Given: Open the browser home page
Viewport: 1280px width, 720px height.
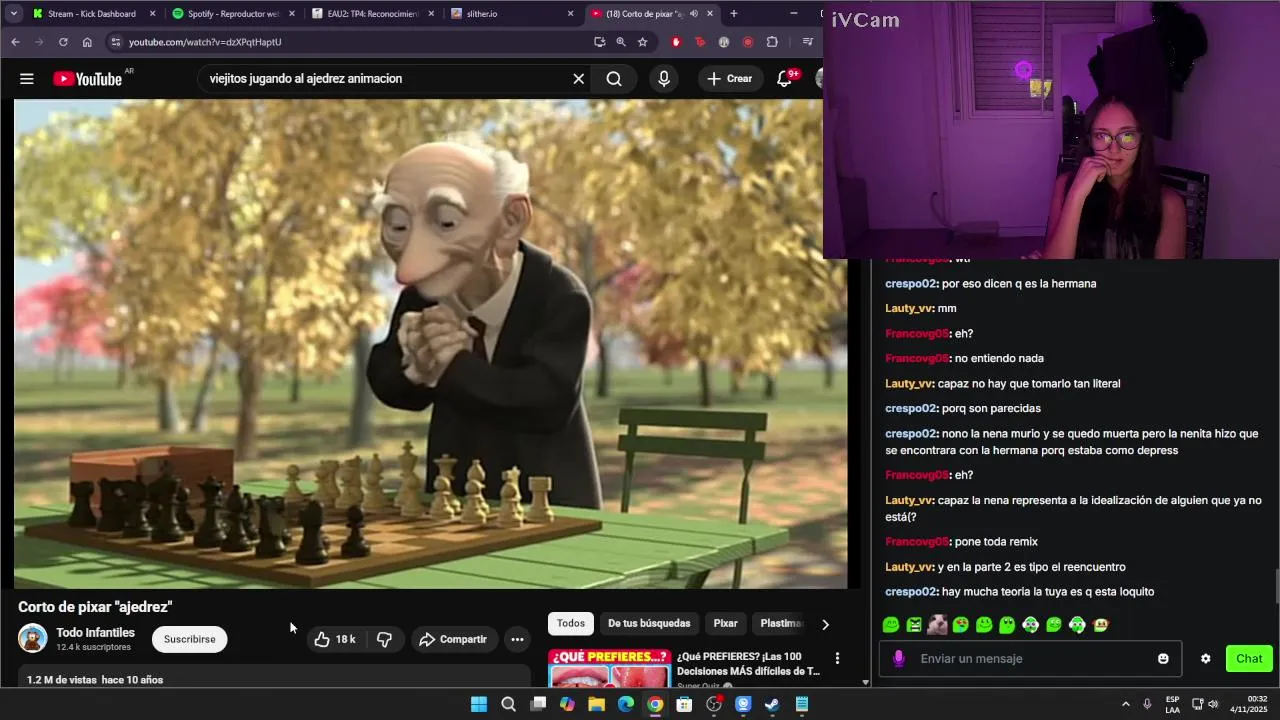Looking at the screenshot, I should coord(87,42).
